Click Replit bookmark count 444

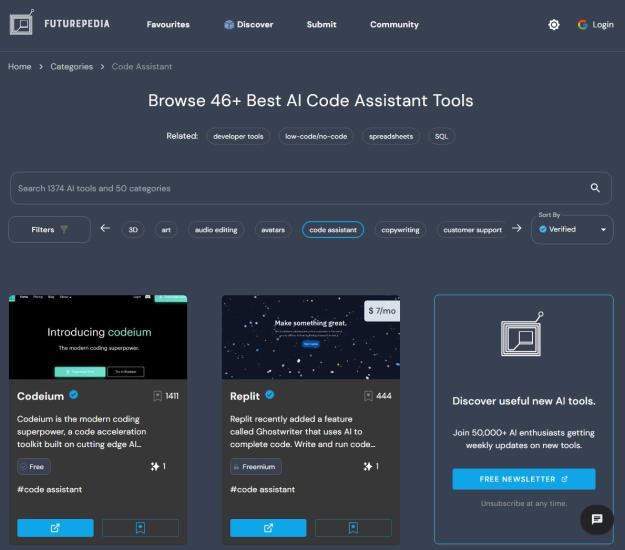coord(377,396)
